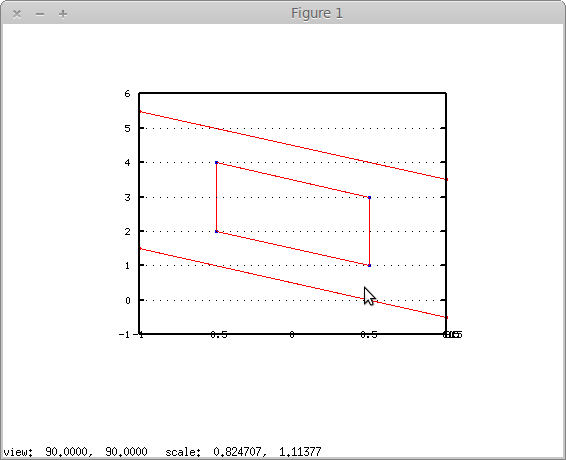
Task: Close the Figure 1 window
Action: 17,14
